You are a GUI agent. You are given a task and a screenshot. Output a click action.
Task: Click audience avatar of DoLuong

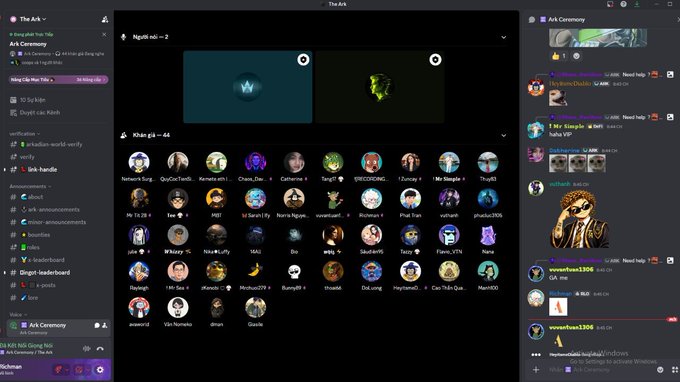pos(371,271)
